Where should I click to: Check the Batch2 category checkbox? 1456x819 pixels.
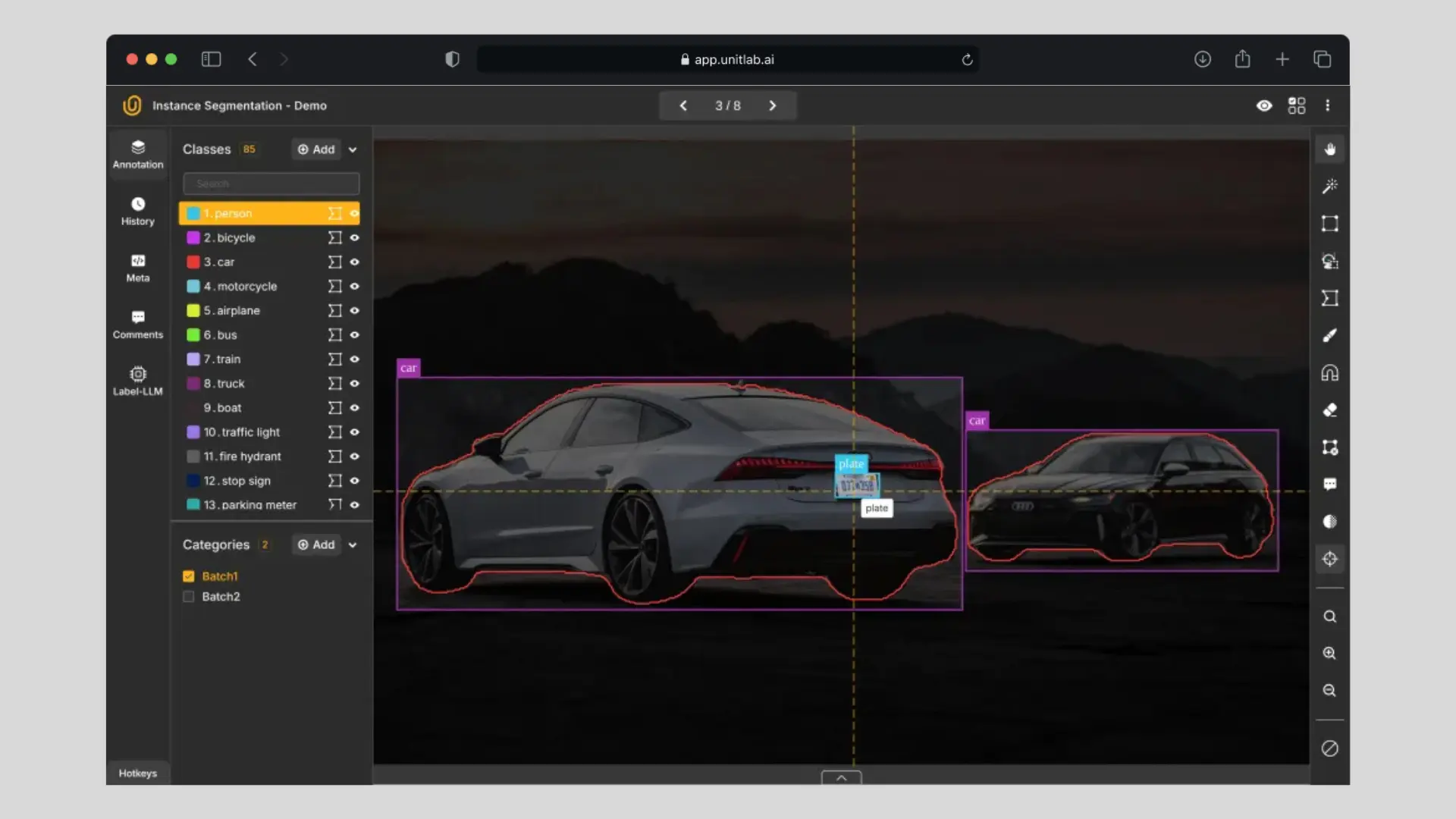[x=189, y=597]
